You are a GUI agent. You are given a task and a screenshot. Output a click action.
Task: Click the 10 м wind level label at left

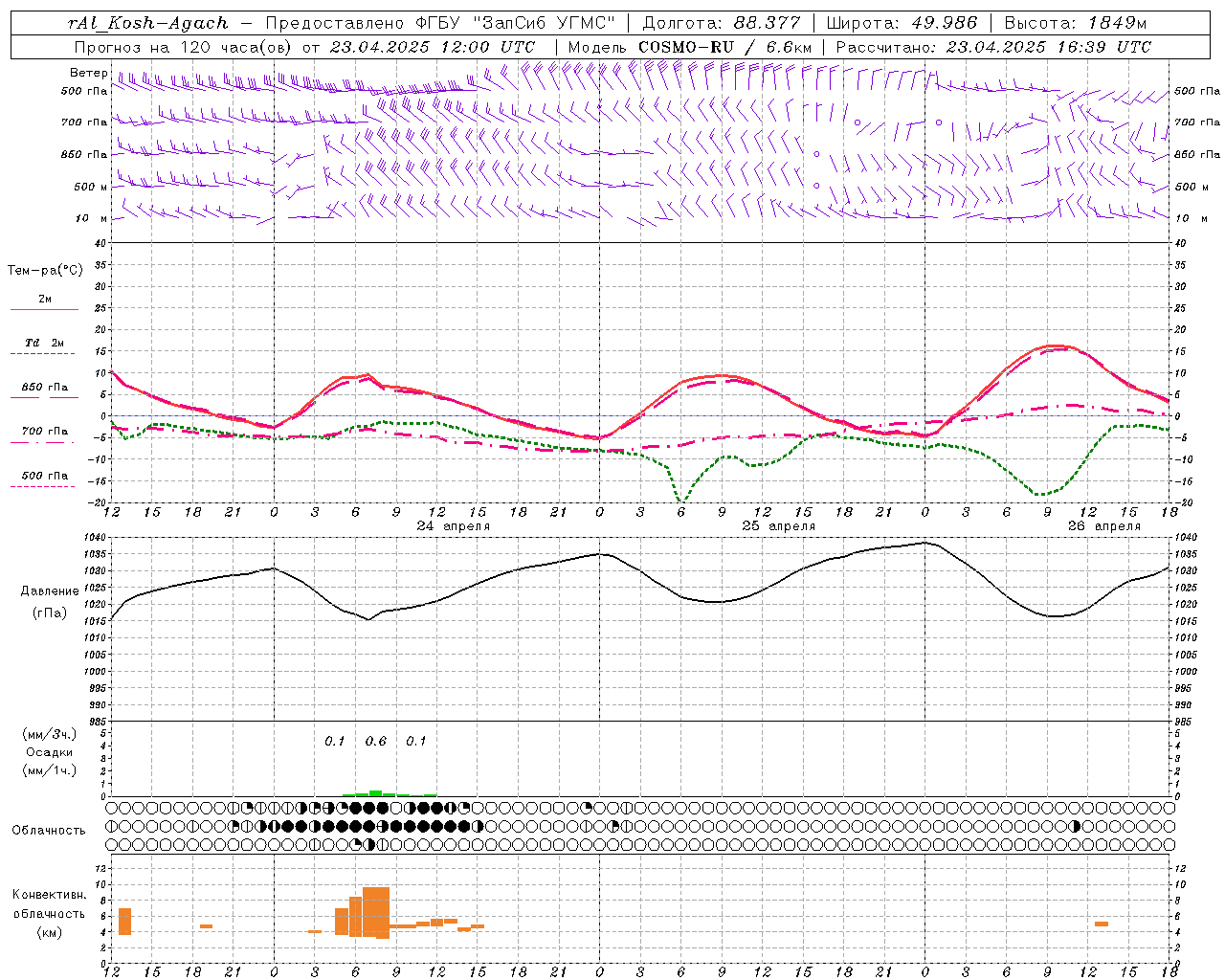pyautogui.click(x=91, y=218)
